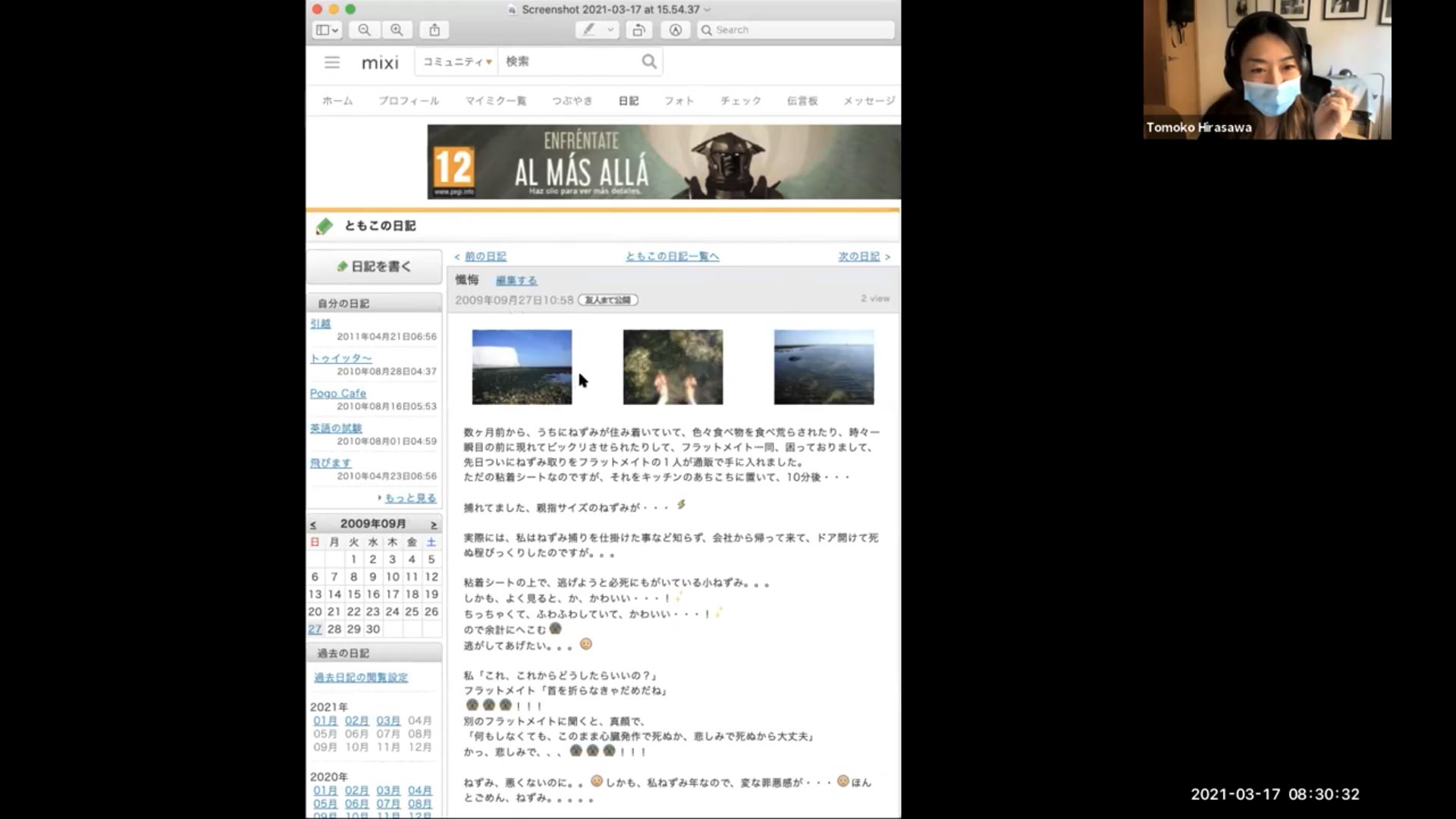The height and width of the screenshot is (819, 1456).
Task: Click the Share icon in Preview toolbar
Action: (x=435, y=30)
